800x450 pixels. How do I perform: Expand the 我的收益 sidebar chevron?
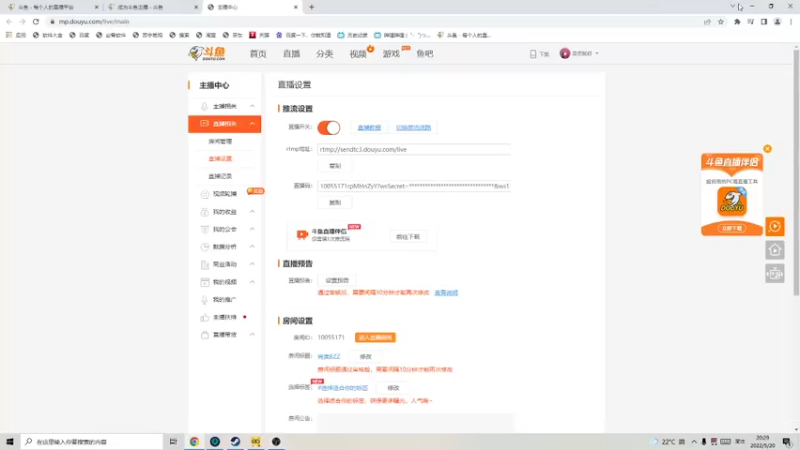[252, 212]
